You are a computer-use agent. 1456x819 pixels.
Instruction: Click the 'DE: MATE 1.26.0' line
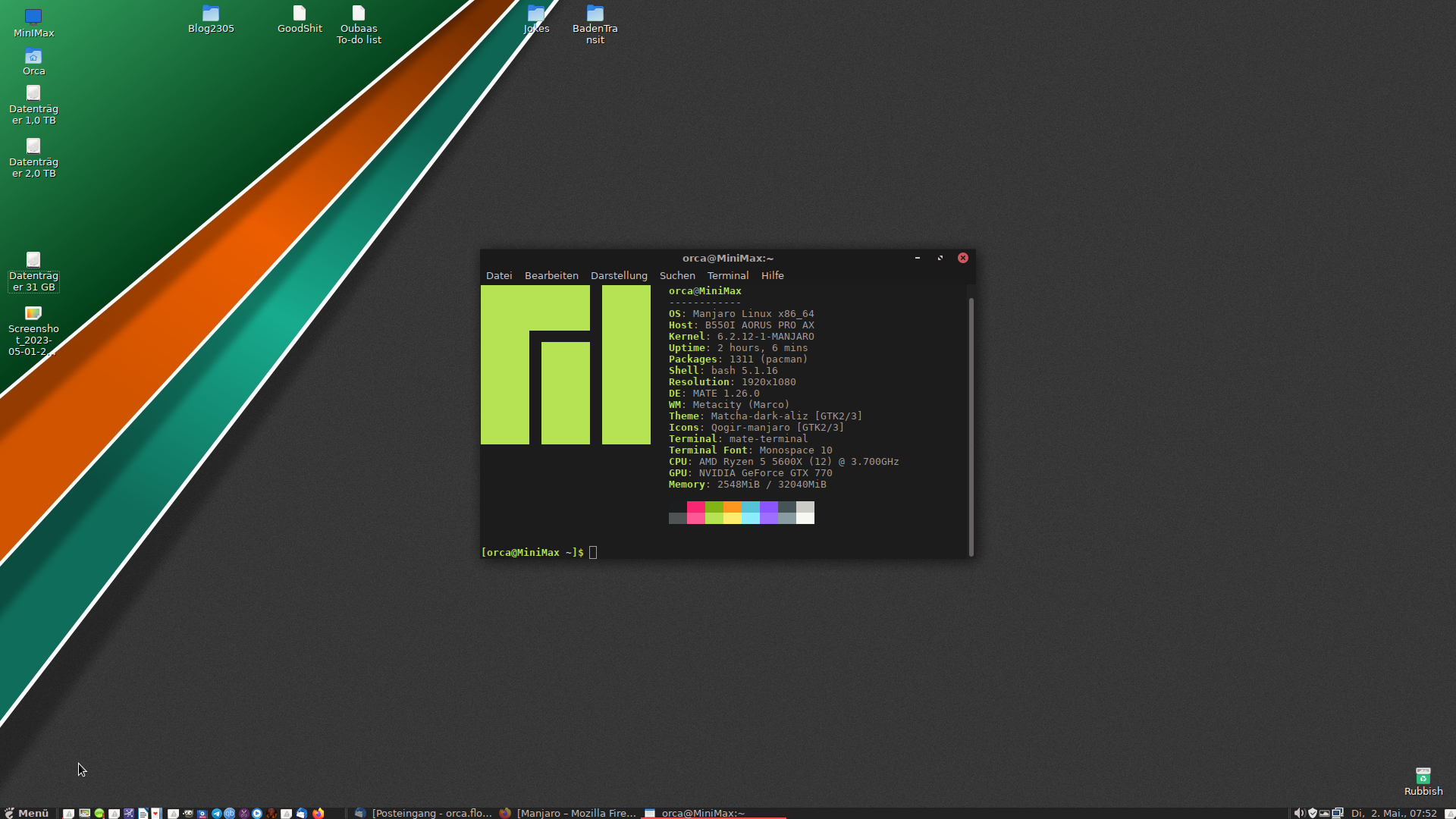(x=714, y=393)
